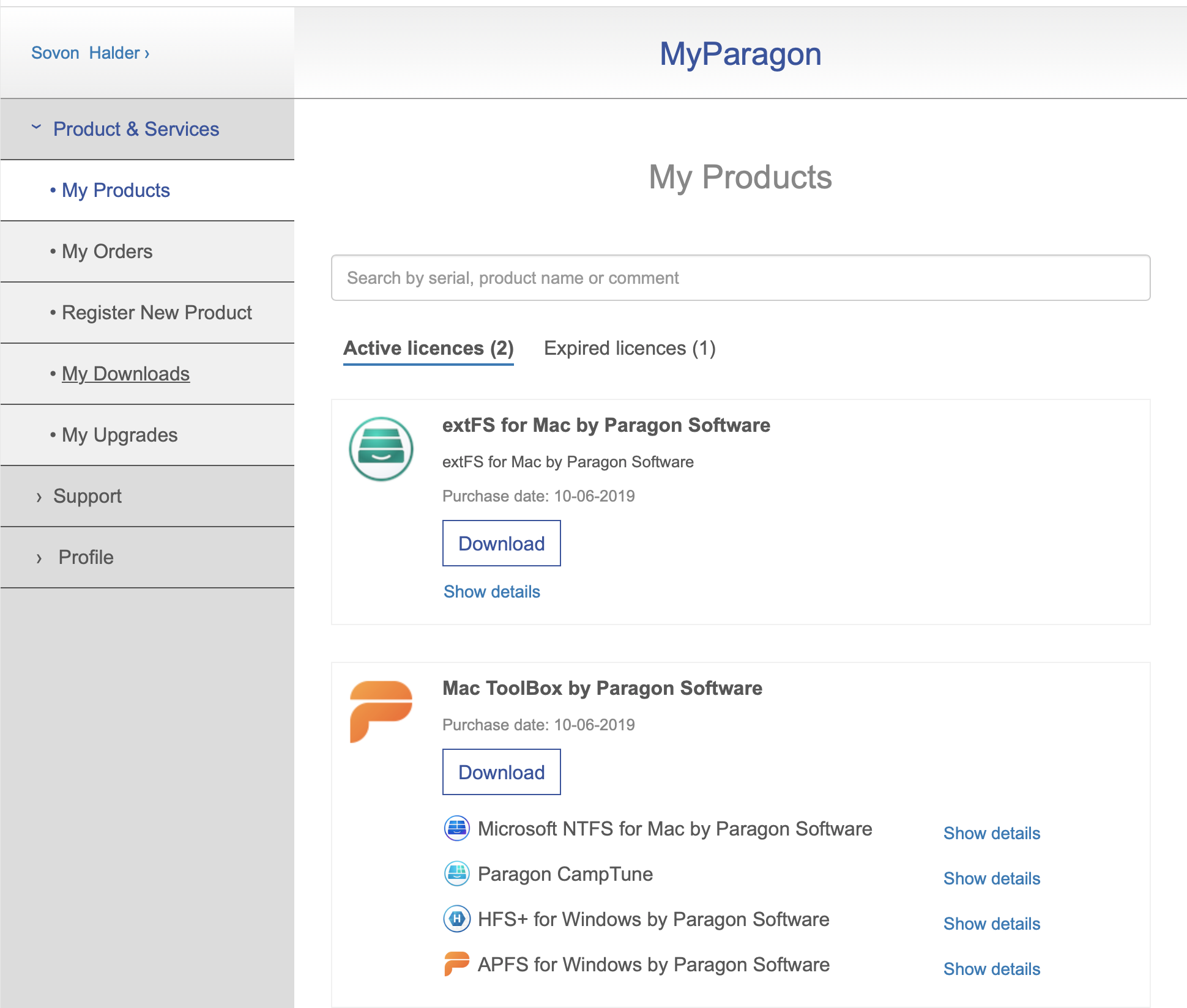Click the Paragon CampTune icon
The image size is (1187, 1008).
[456, 874]
